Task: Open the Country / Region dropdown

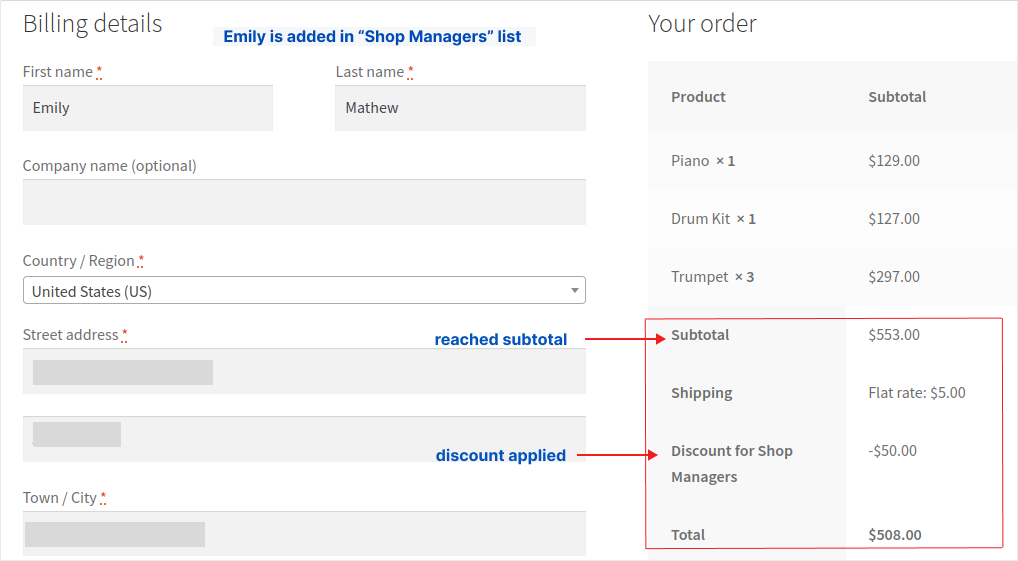Action: tap(303, 291)
